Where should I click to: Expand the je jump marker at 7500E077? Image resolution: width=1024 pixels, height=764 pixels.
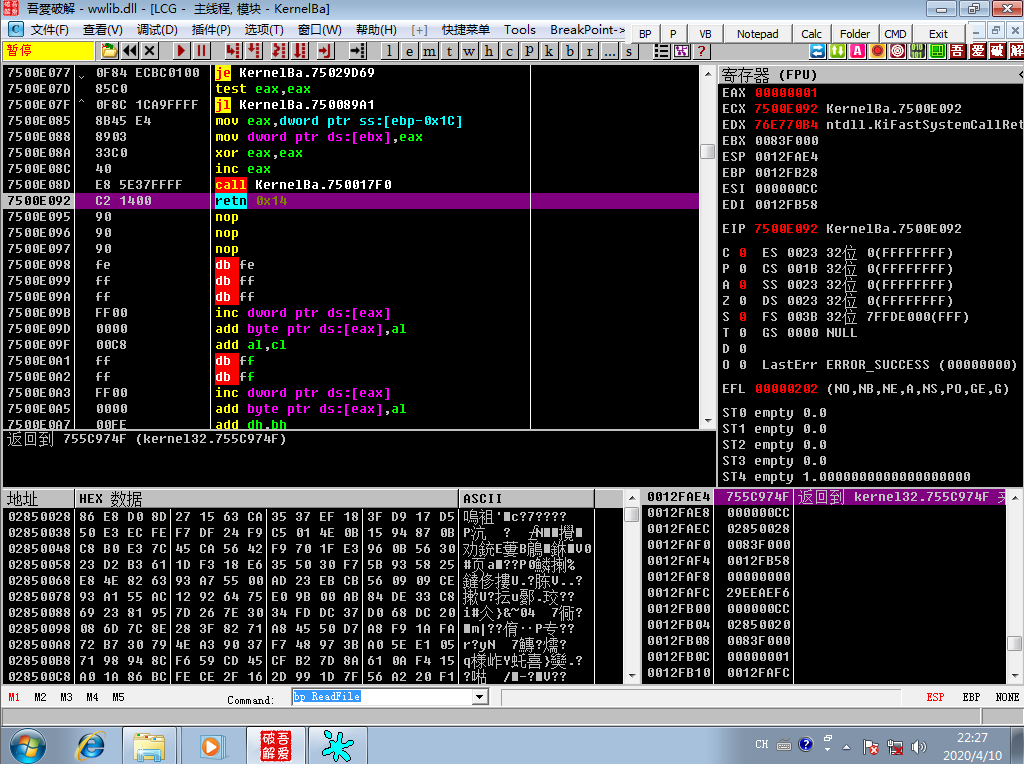(x=82, y=76)
